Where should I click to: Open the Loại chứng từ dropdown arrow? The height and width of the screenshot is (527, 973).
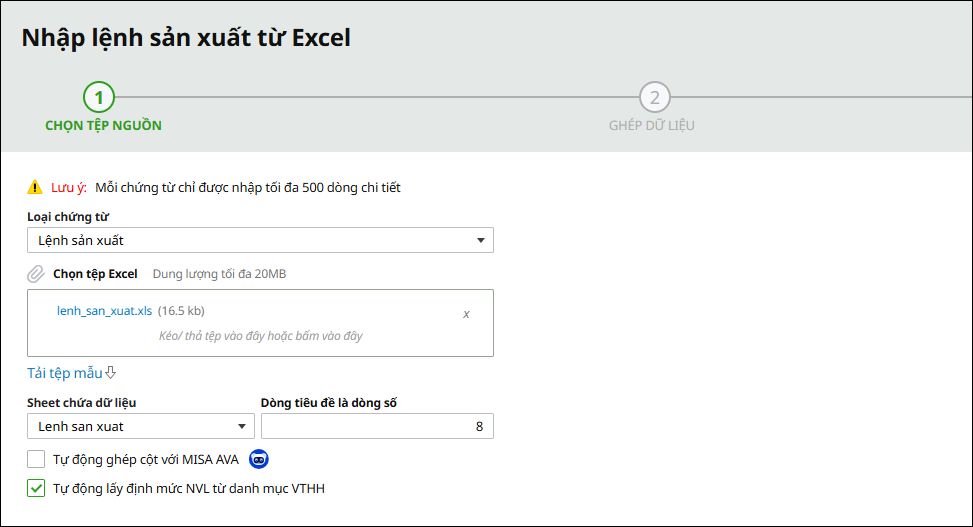coord(480,240)
